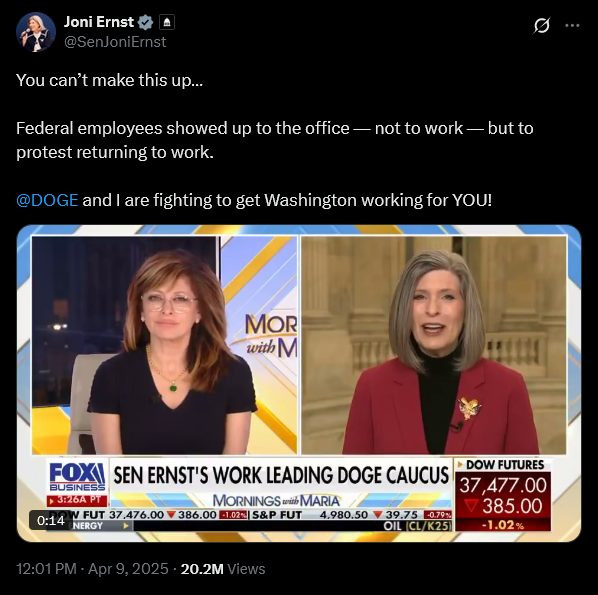This screenshot has width=598, height=595.
Task: Click the Grok slashed-circle icon
Action: pyautogui.click(x=542, y=26)
